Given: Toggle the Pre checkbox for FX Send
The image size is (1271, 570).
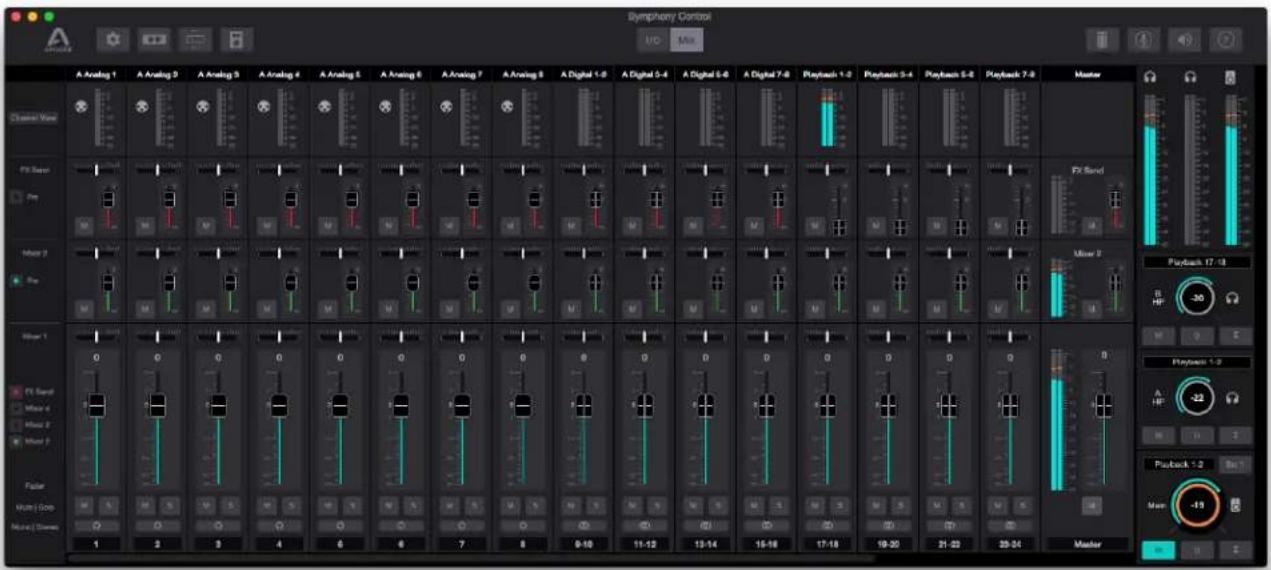Looking at the screenshot, I should coord(18,195).
